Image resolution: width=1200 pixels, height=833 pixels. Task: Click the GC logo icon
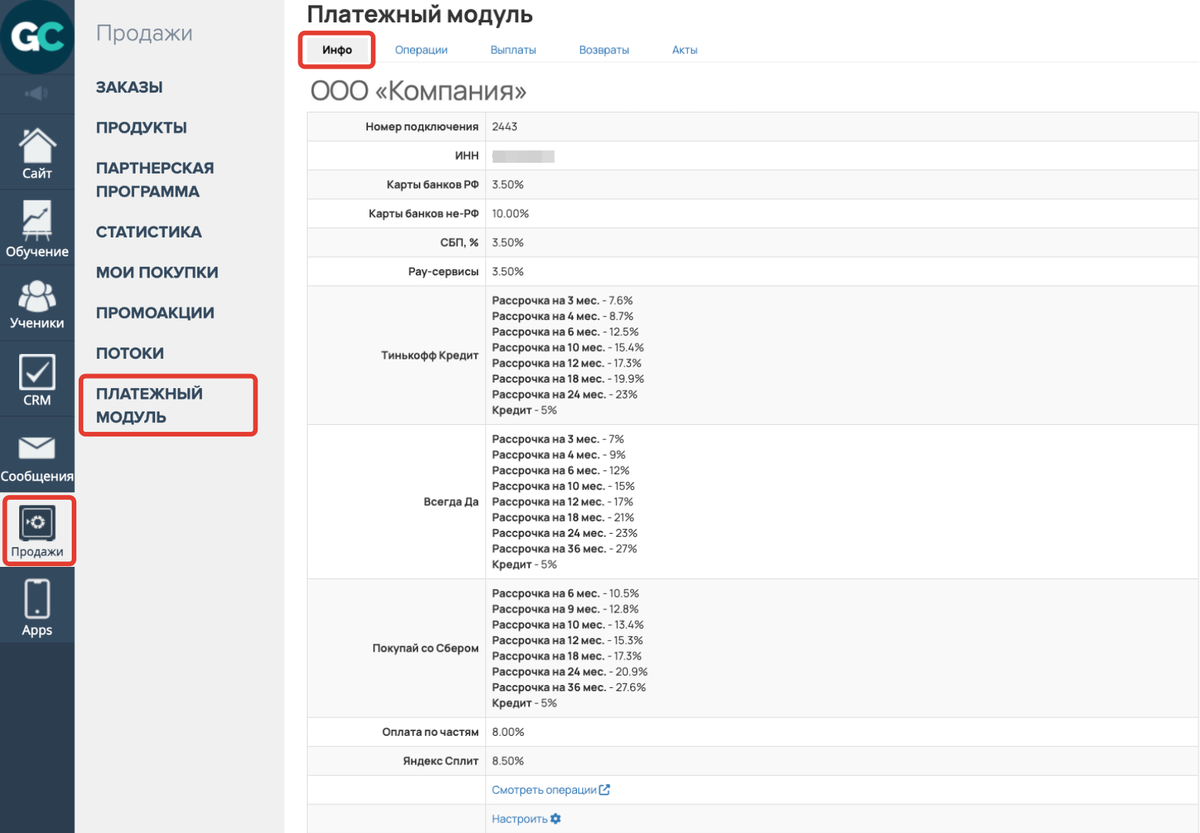pyautogui.click(x=37, y=37)
